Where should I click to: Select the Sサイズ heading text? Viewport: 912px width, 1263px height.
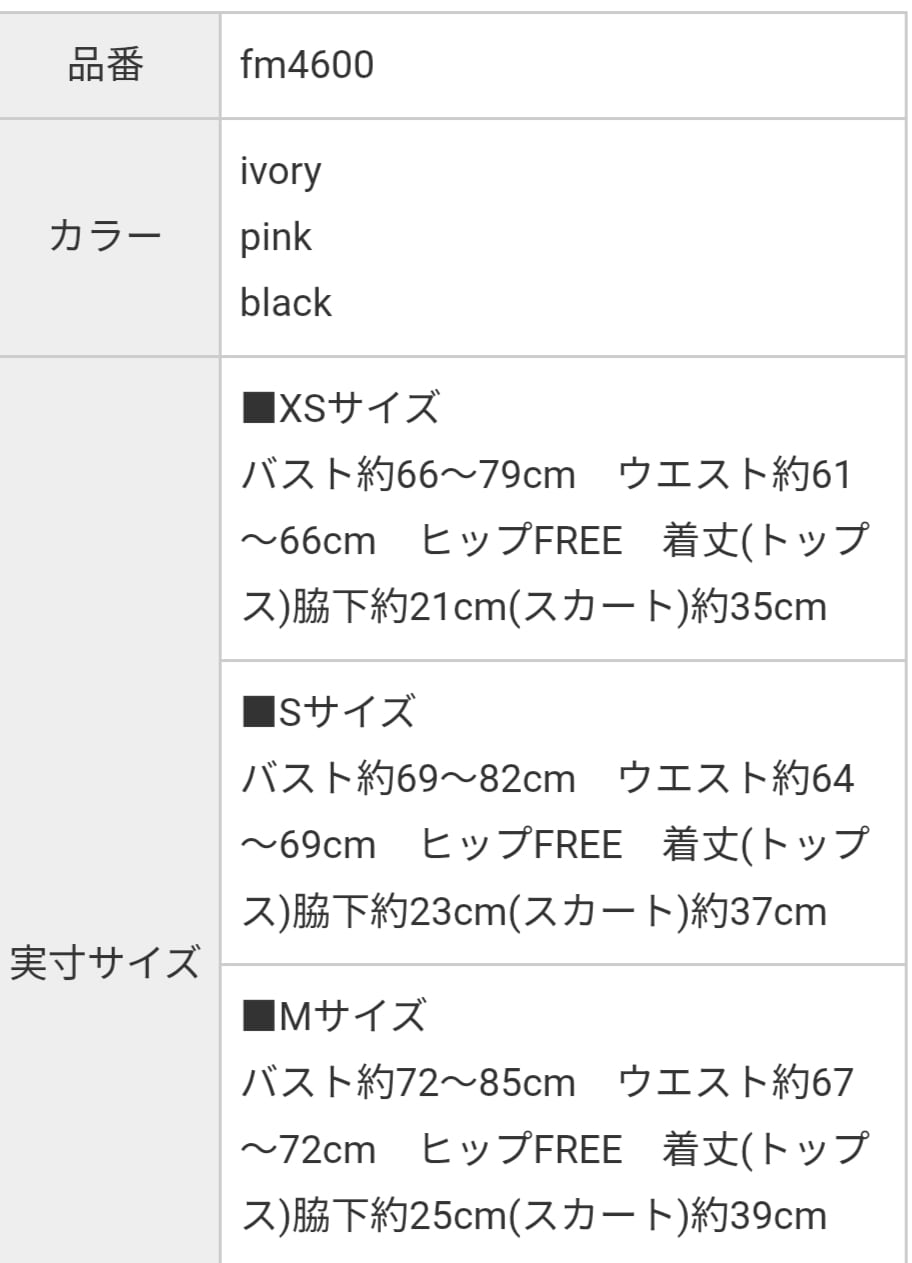coord(345,712)
